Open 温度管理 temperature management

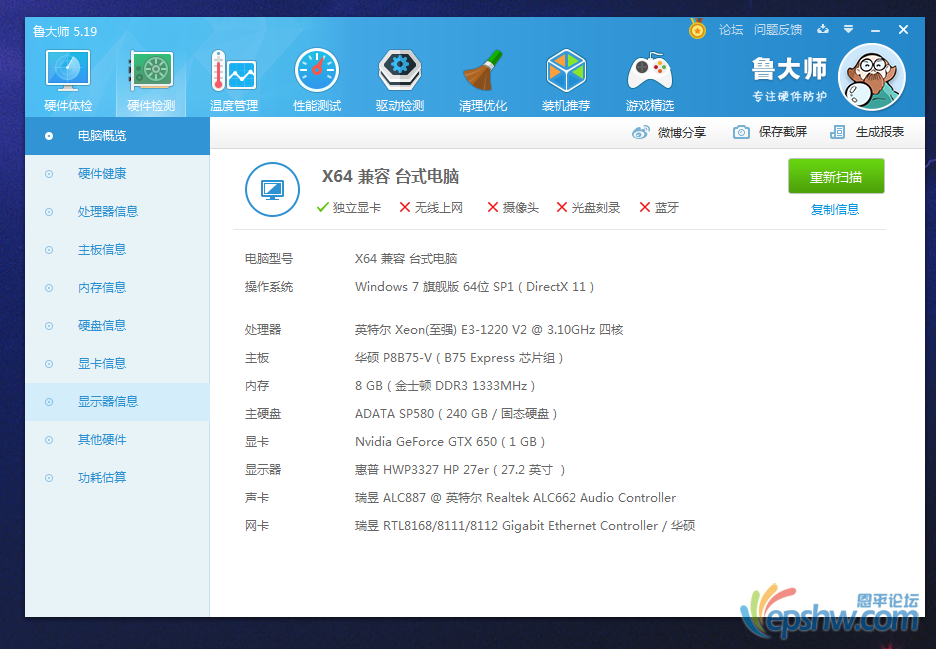point(234,81)
